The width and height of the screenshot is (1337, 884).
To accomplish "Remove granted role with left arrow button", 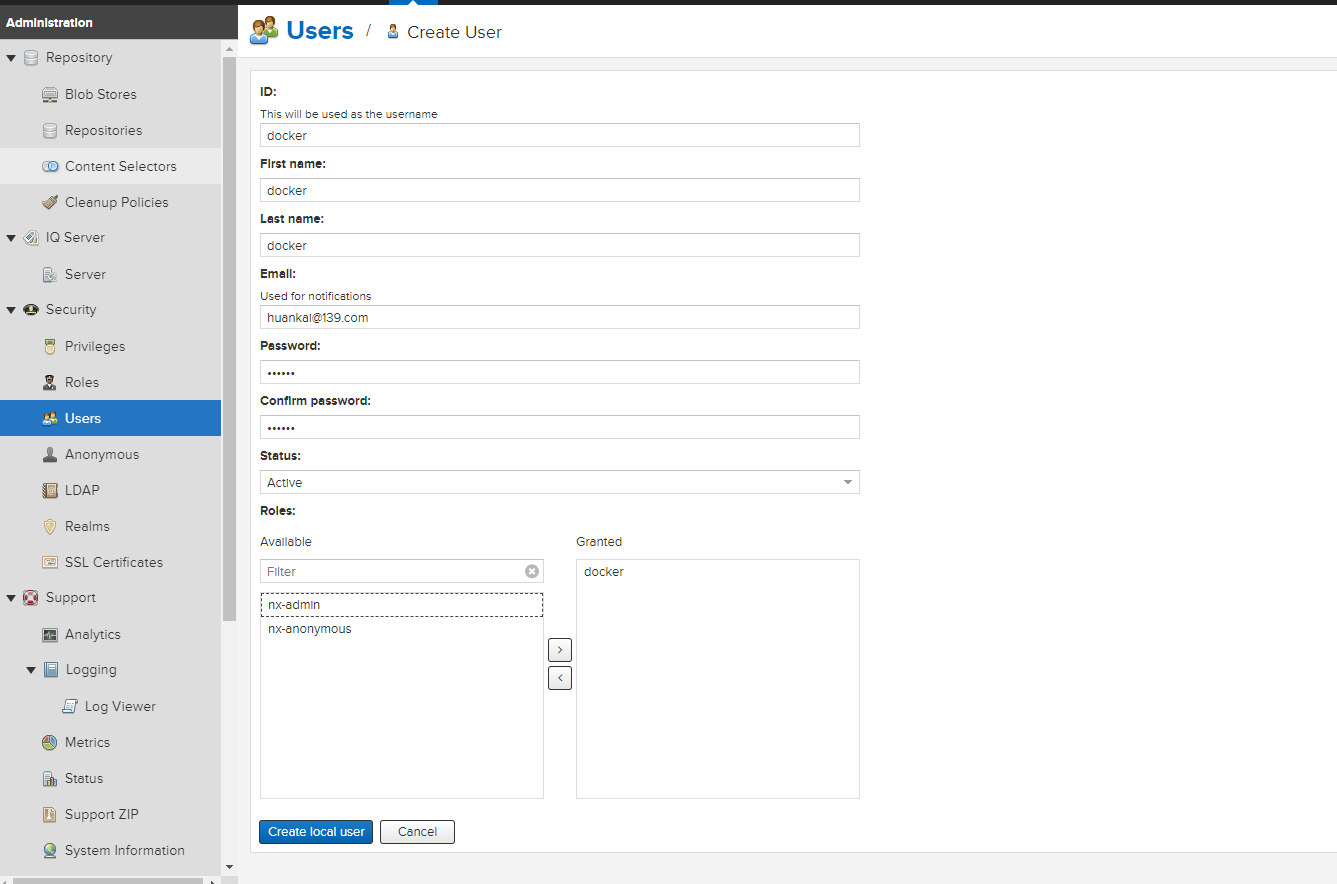I will coord(560,678).
